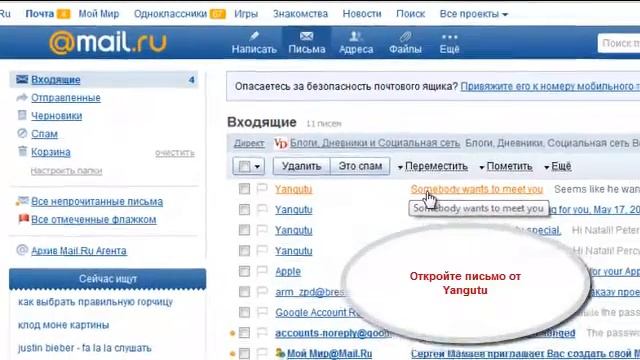Click the Спам blocked icon
The width and height of the screenshot is (640, 360).
[x=22, y=133]
